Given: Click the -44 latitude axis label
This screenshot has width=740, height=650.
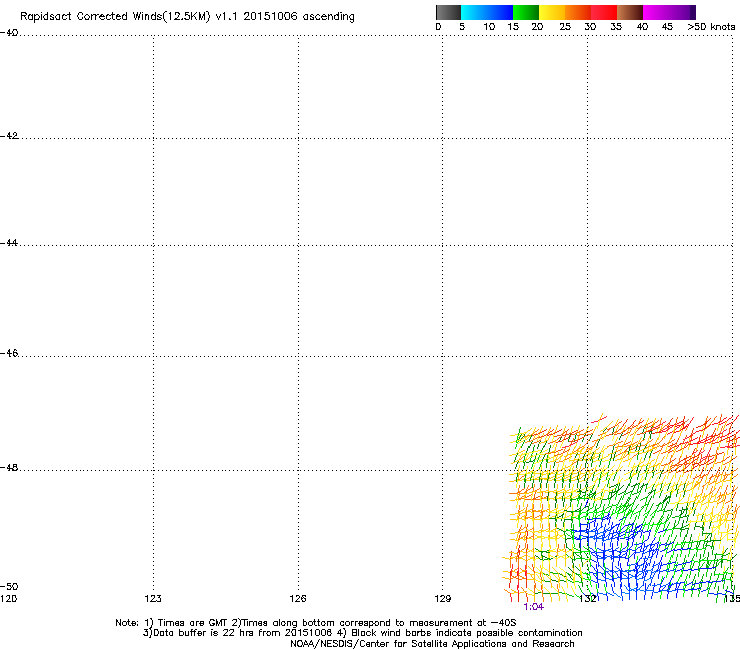Looking at the screenshot, I should click(x=9, y=243).
